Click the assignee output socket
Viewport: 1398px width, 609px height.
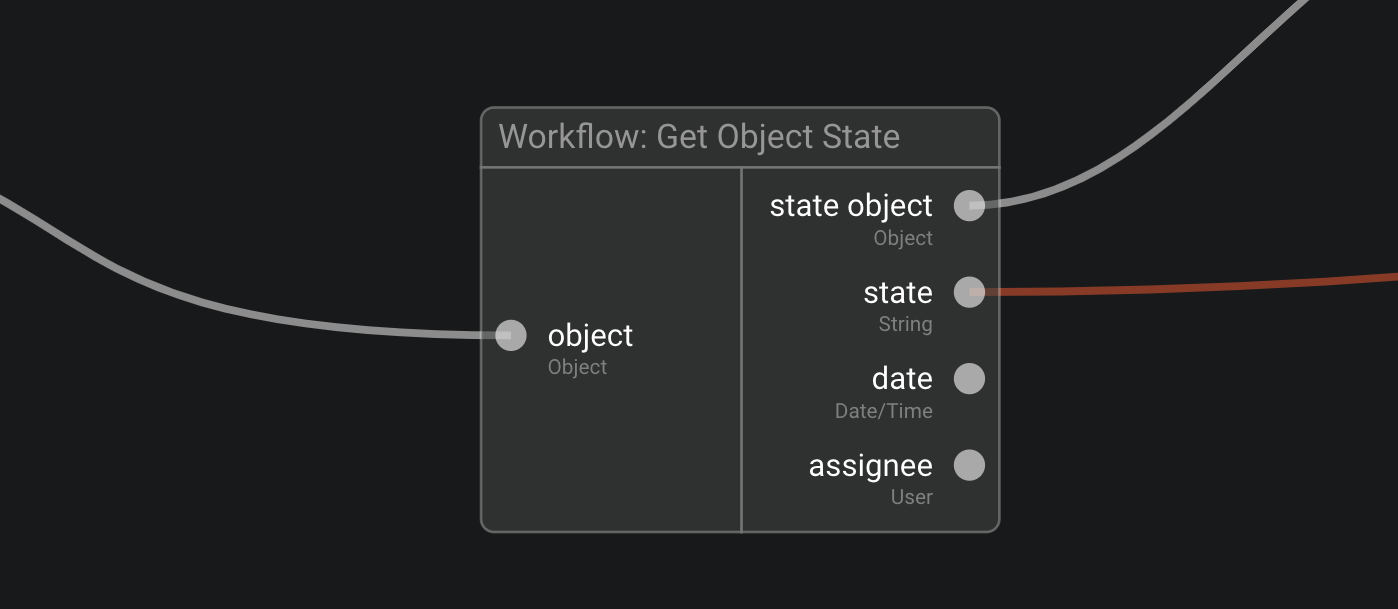pyautogui.click(x=968, y=465)
